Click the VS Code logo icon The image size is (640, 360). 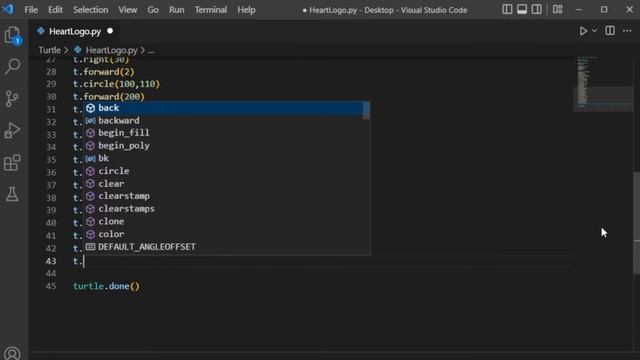(8, 9)
